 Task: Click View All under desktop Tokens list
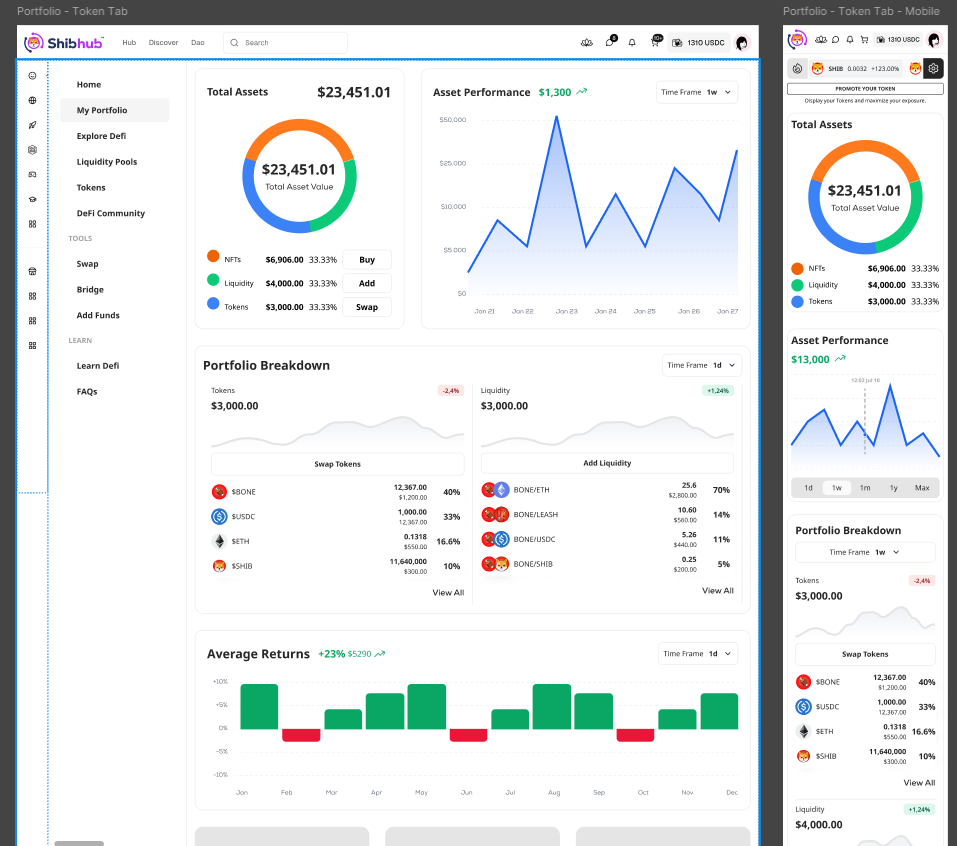click(448, 593)
